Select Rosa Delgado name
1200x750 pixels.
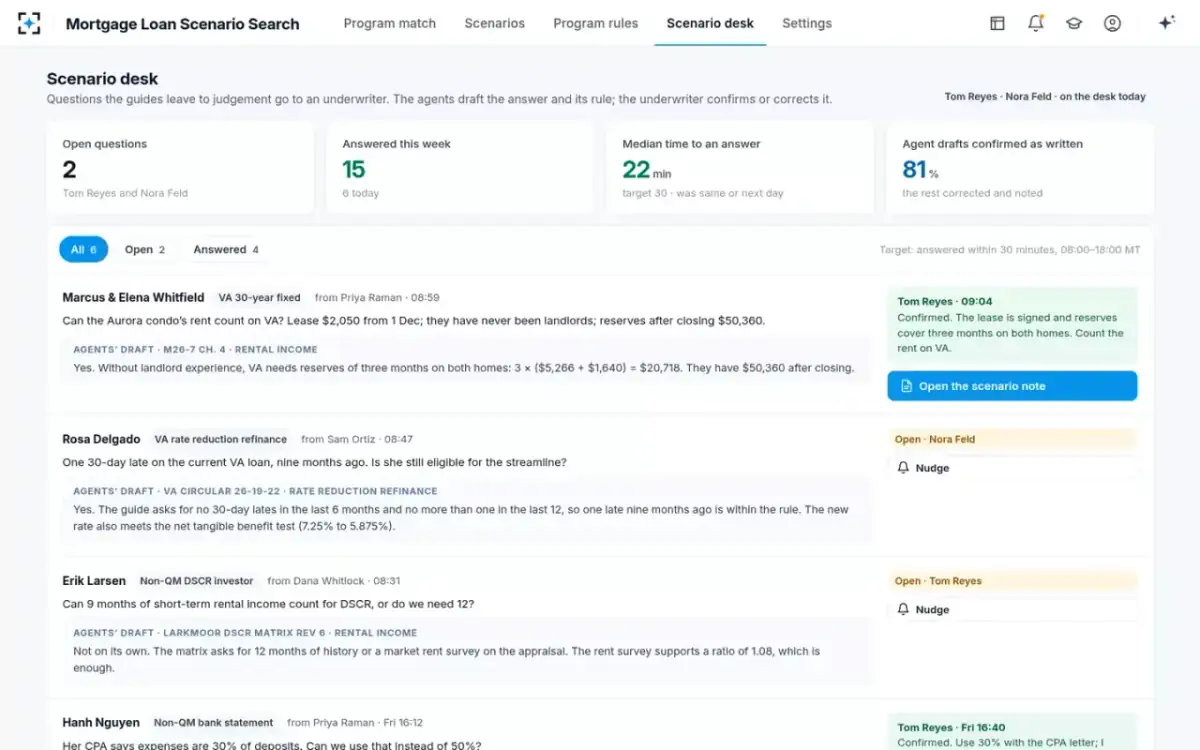[x=101, y=439]
